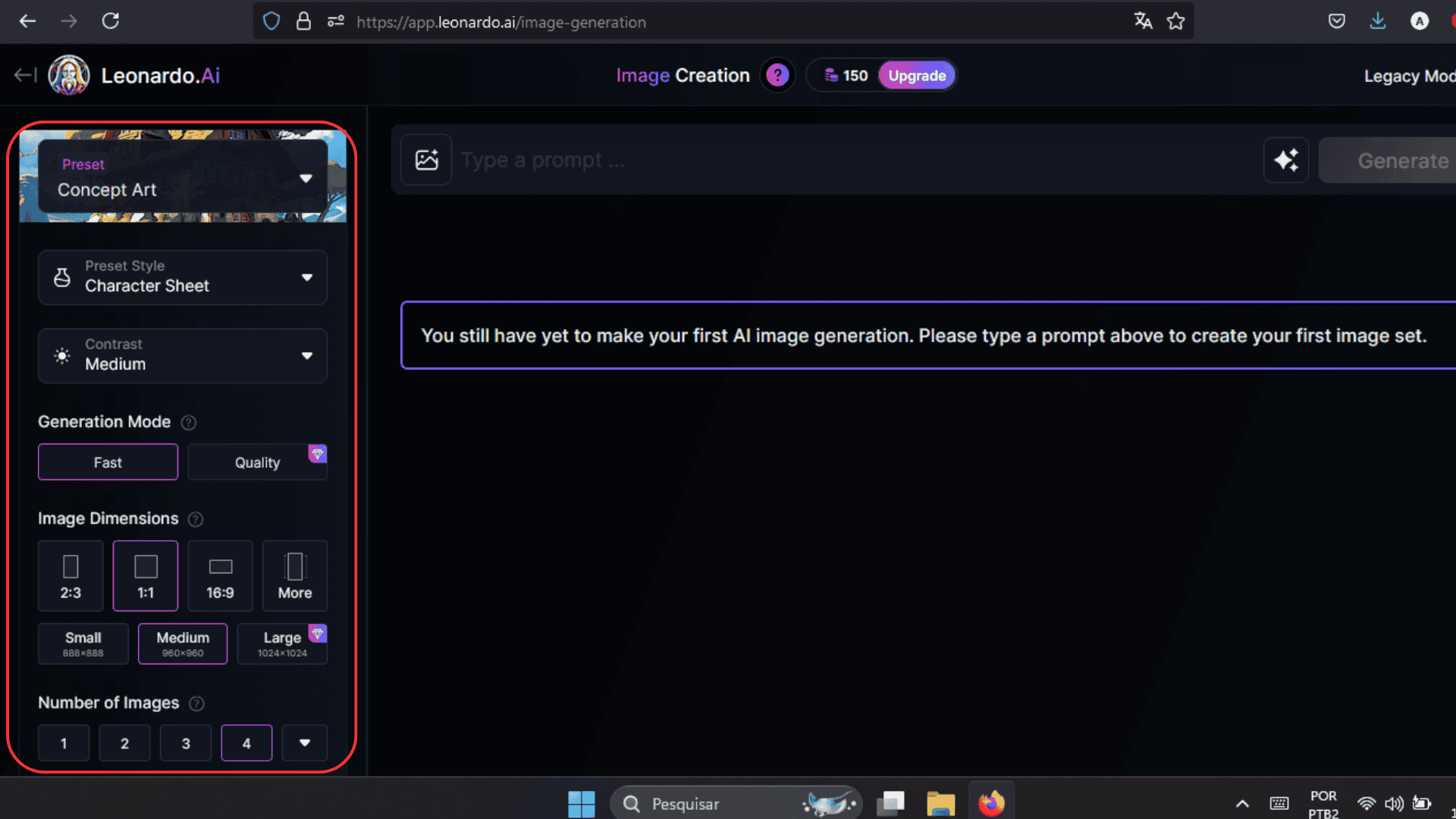Open the Contrast Medium dropdown

(x=183, y=356)
